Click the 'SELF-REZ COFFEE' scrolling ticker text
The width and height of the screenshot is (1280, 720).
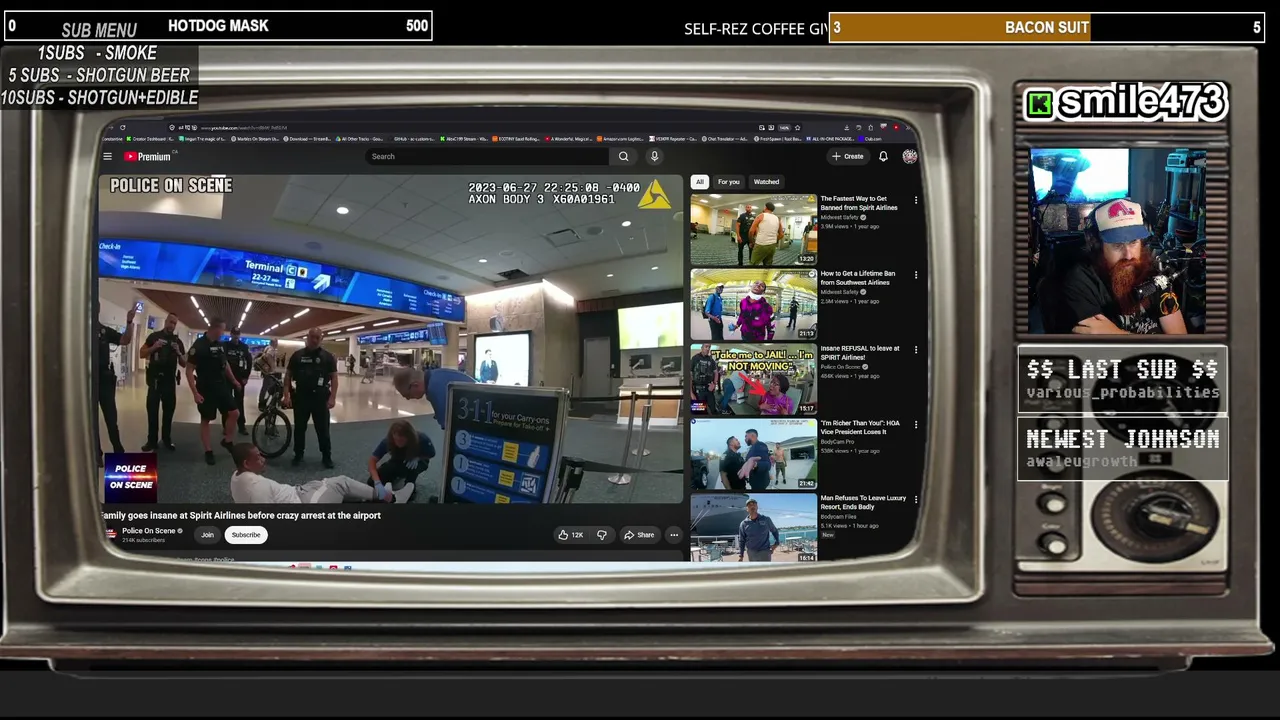click(756, 28)
